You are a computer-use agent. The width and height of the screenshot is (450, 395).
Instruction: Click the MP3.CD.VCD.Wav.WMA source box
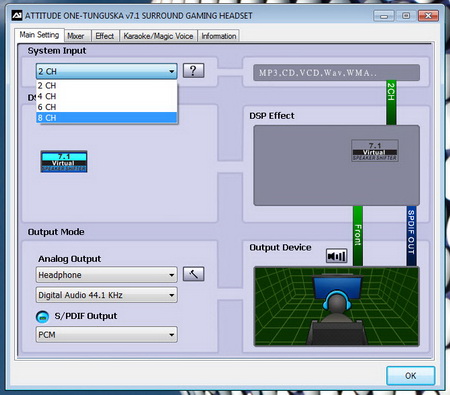click(336, 73)
